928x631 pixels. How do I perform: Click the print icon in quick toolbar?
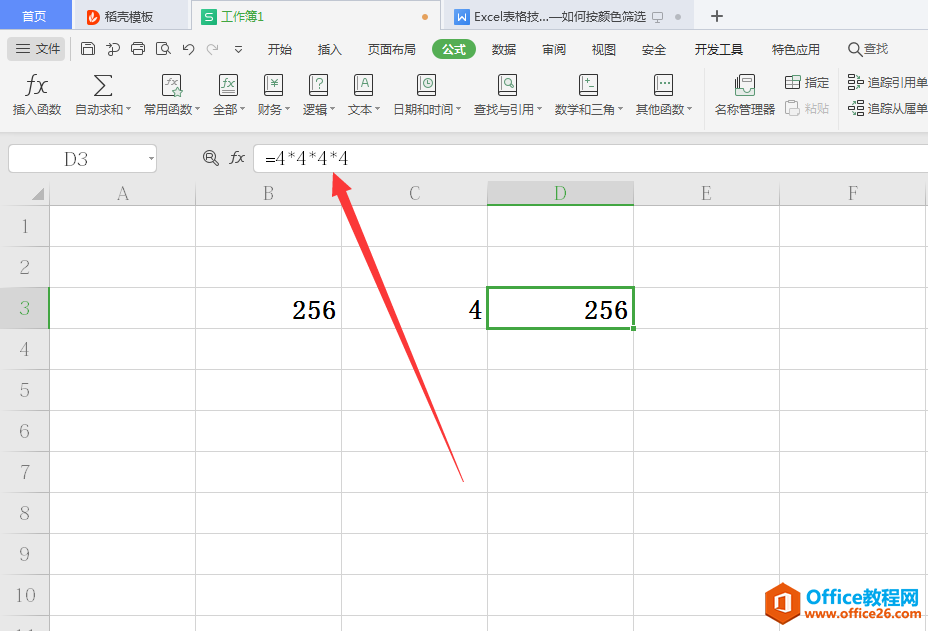[138, 49]
